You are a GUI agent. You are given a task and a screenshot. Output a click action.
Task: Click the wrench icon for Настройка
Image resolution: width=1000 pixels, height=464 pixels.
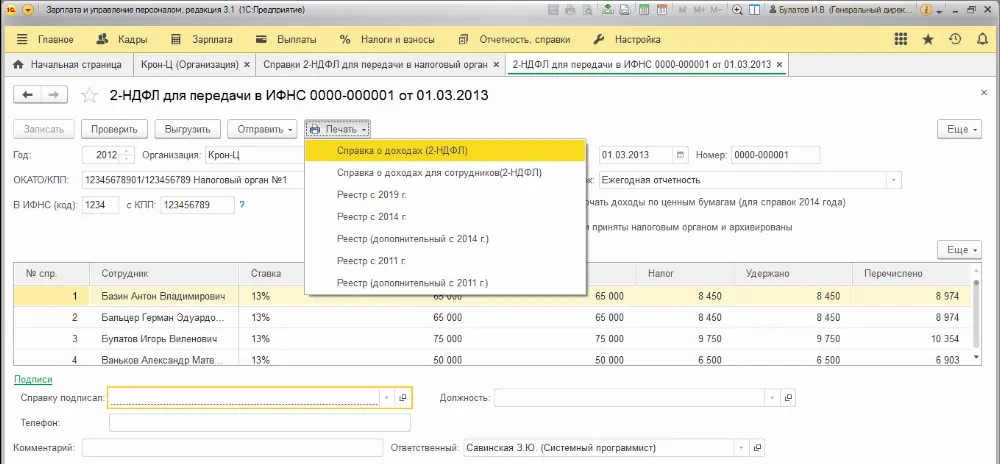tap(599, 40)
